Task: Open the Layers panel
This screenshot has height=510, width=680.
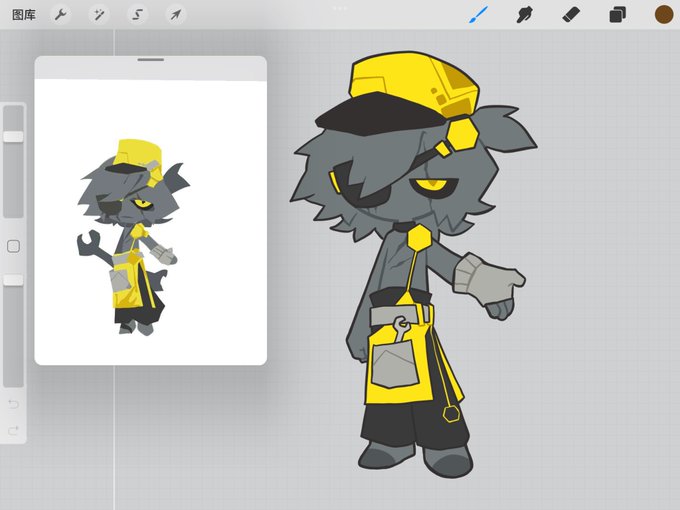Action: 617,15
